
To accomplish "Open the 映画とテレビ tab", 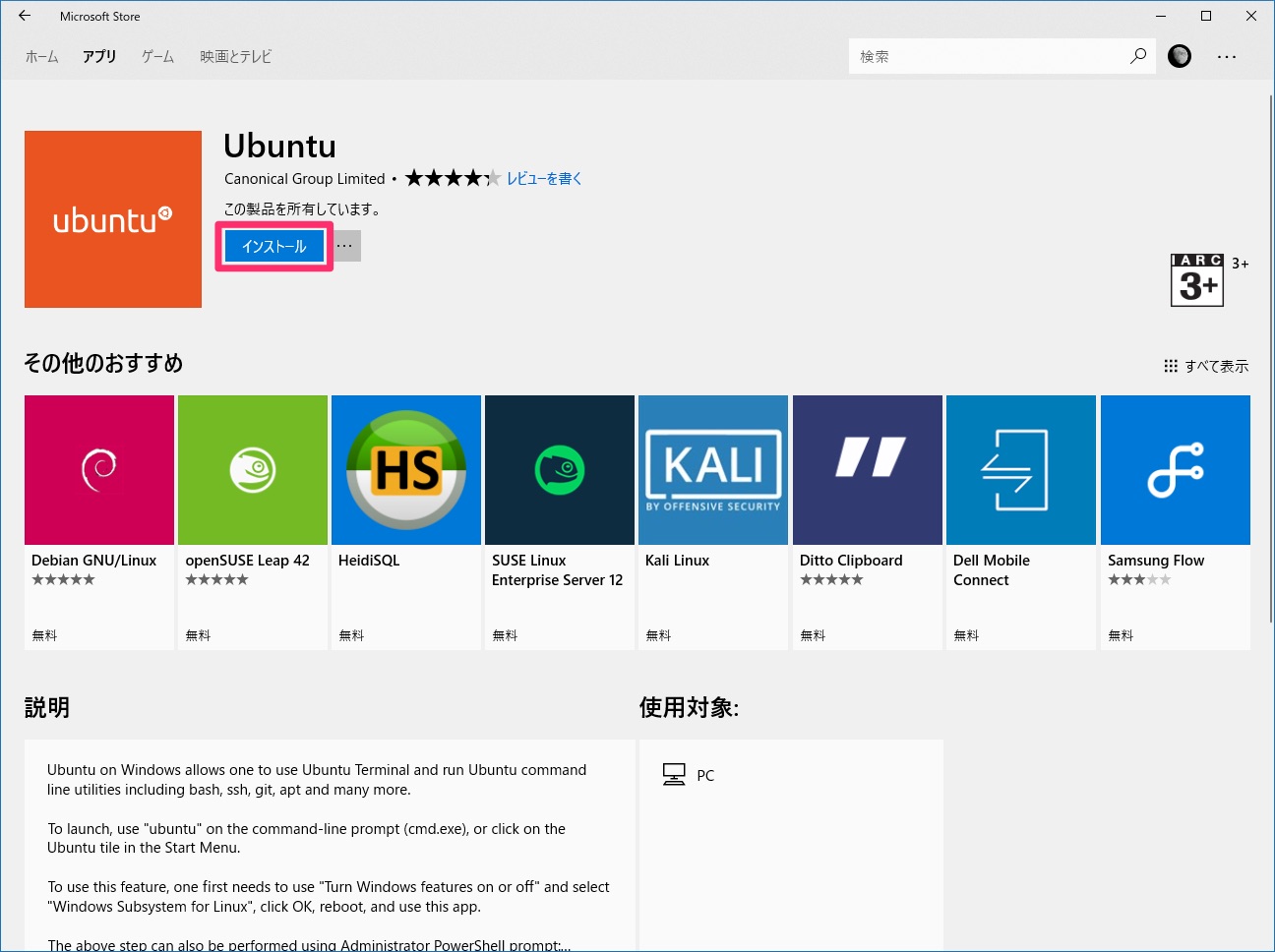I will pyautogui.click(x=236, y=57).
